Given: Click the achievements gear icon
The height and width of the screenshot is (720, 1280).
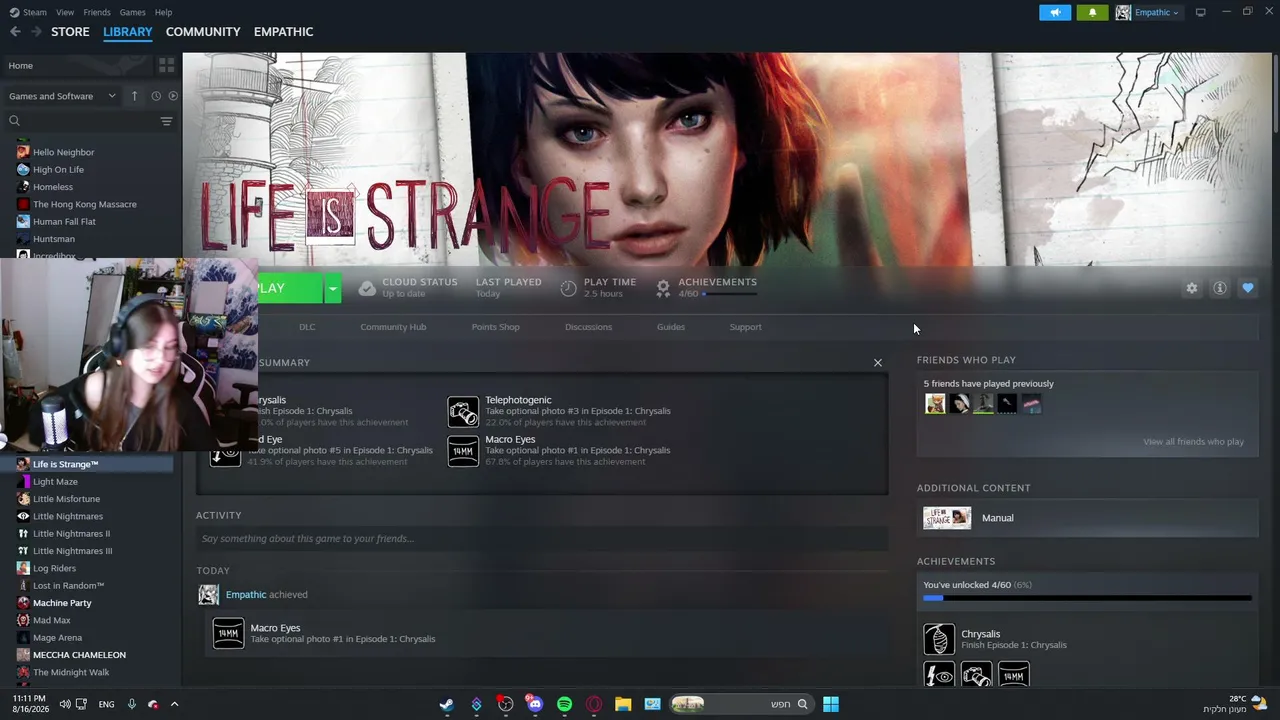Looking at the screenshot, I should click(663, 288).
